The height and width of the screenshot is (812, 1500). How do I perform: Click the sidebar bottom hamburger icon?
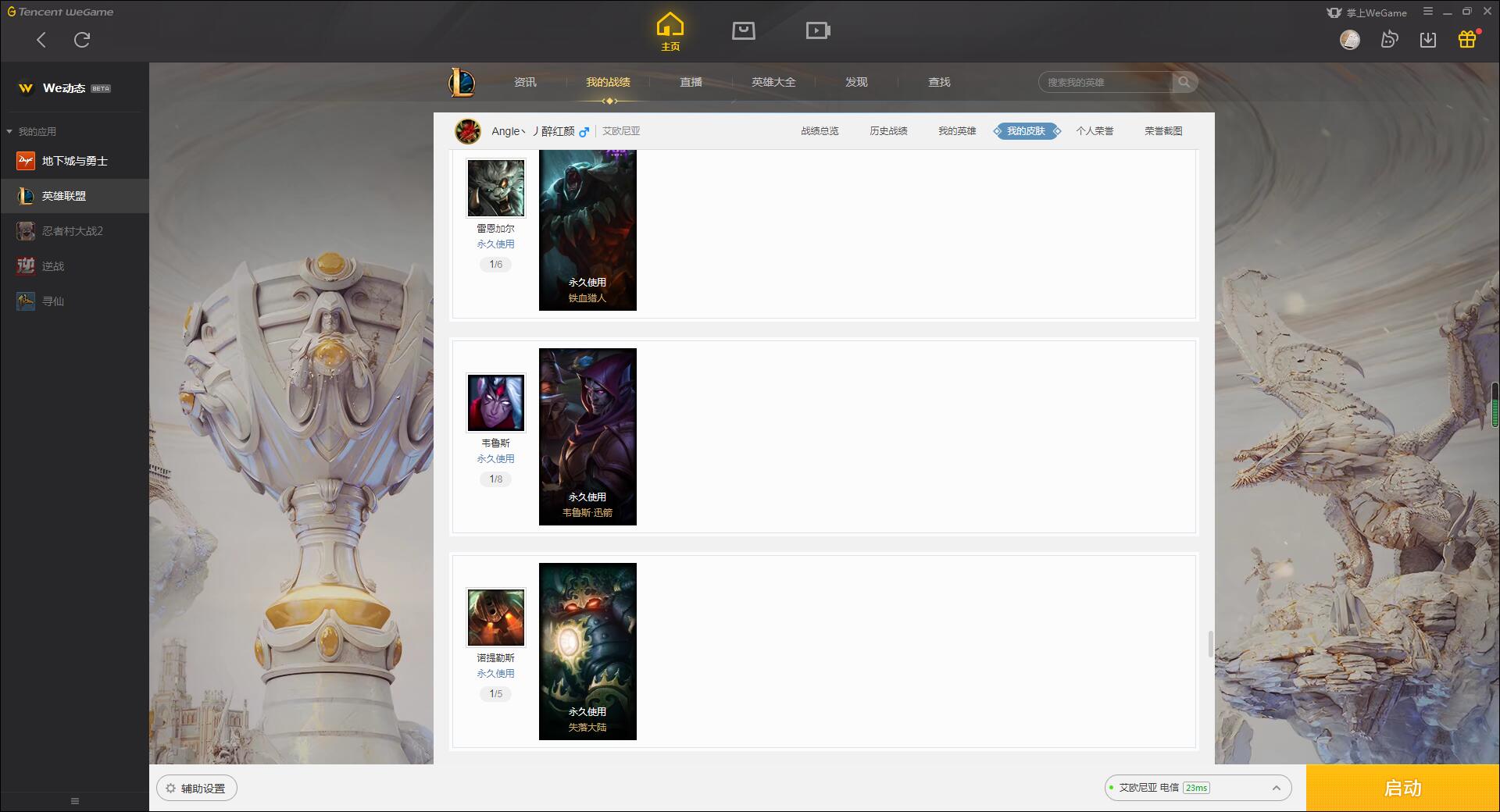pos(75,801)
